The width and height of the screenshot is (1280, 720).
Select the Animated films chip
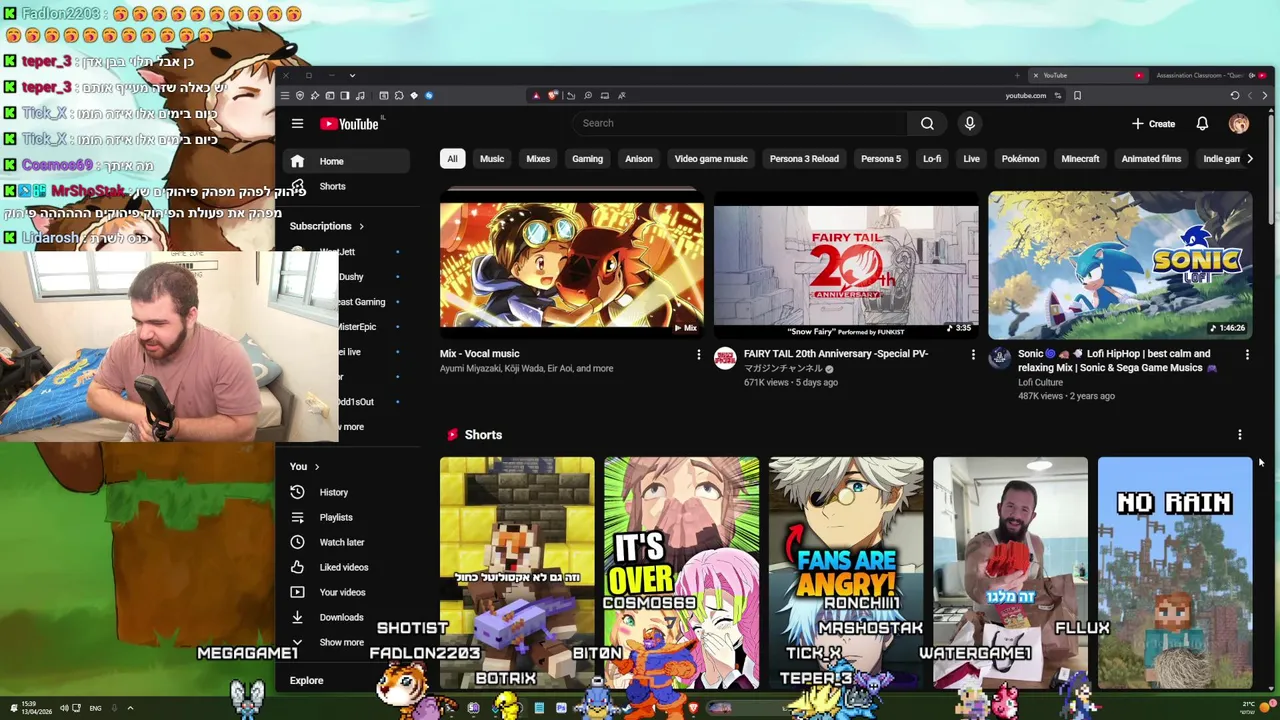coord(1151,159)
